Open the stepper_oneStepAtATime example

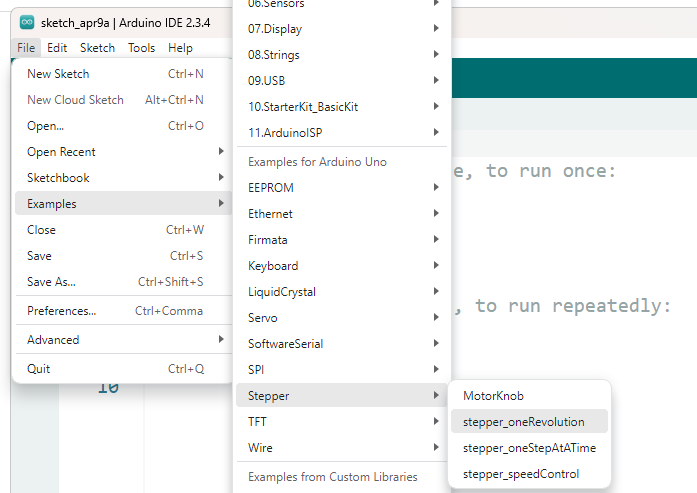point(529,448)
